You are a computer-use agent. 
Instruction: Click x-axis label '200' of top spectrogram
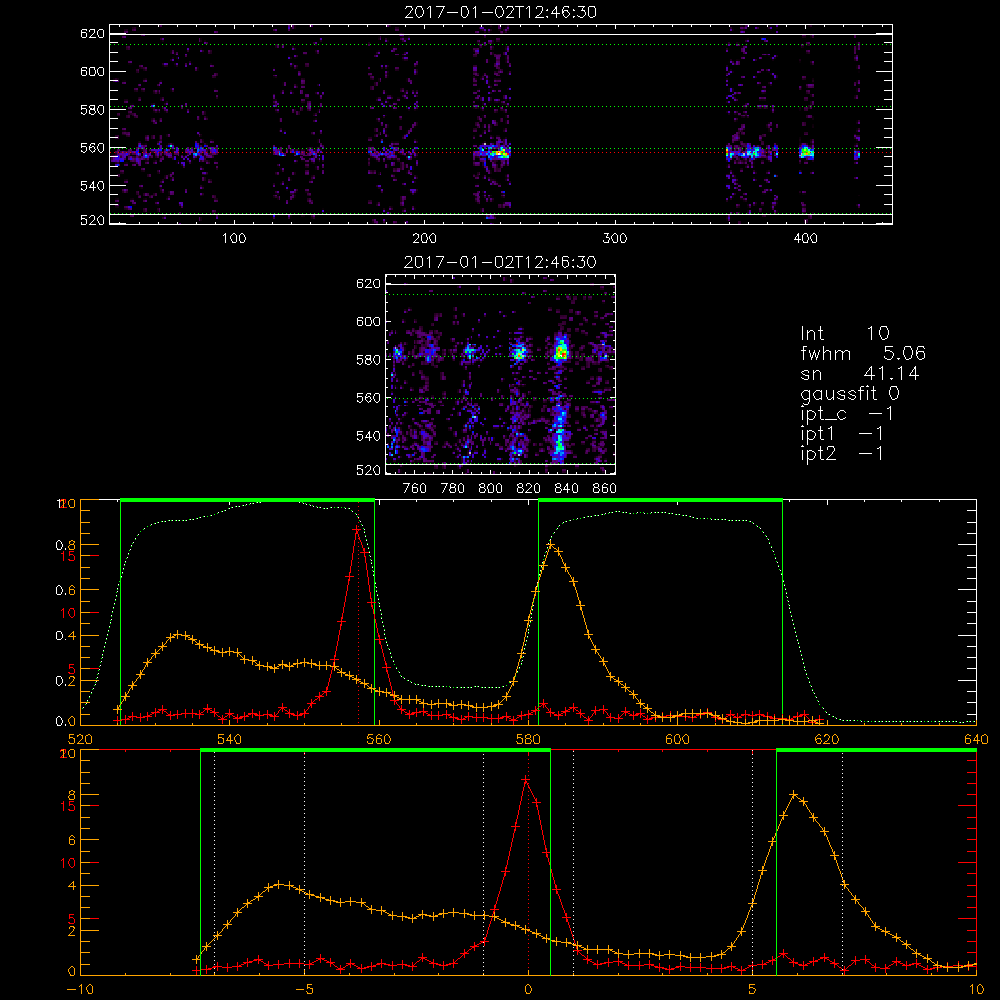click(x=425, y=239)
